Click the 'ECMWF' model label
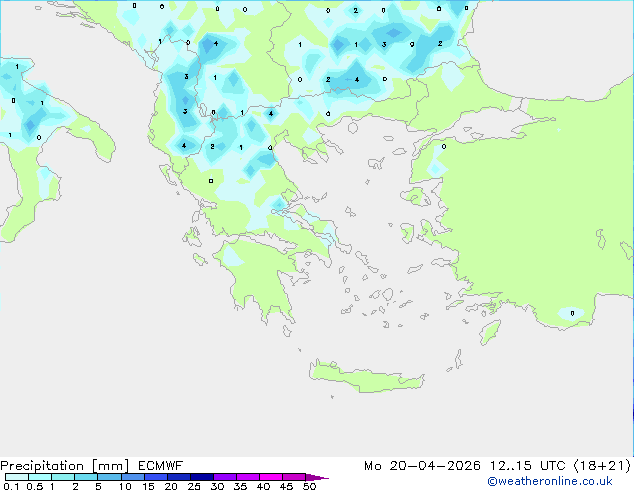The height and width of the screenshot is (490, 634). tap(161, 466)
